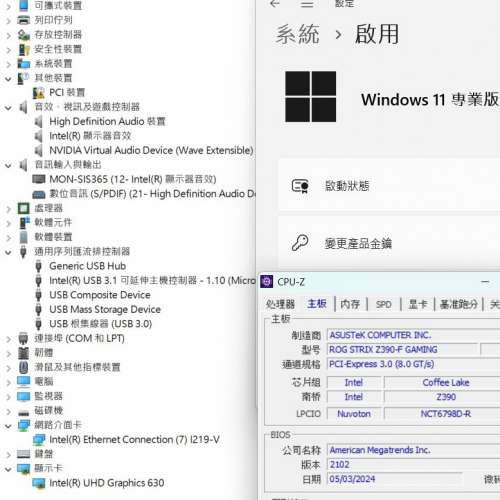500x500 pixels.
Task: Open the 基准跑分 tab in CPU-Z
Action: pos(459,304)
